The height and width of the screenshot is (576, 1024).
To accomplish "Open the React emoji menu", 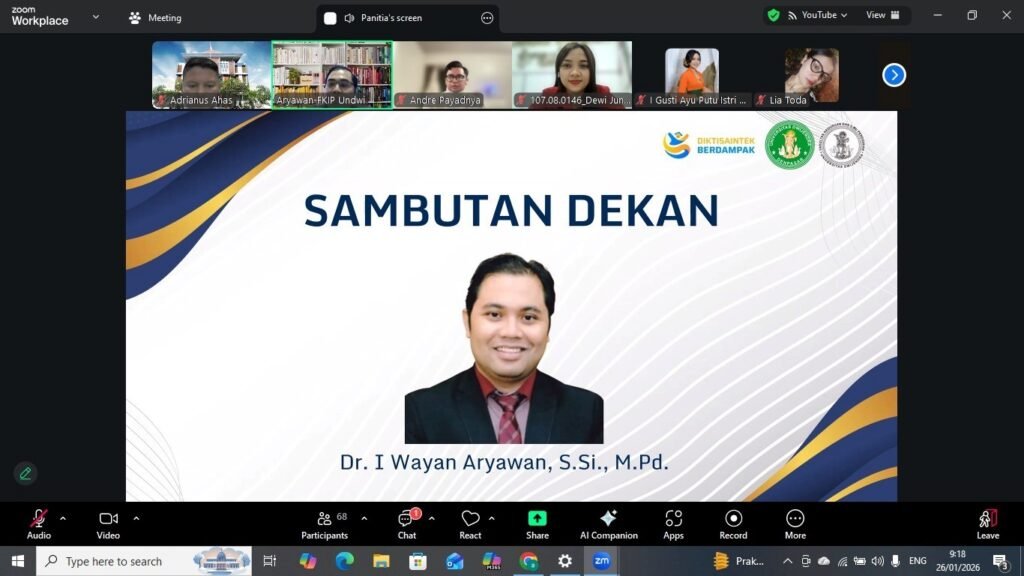I will tap(470, 523).
